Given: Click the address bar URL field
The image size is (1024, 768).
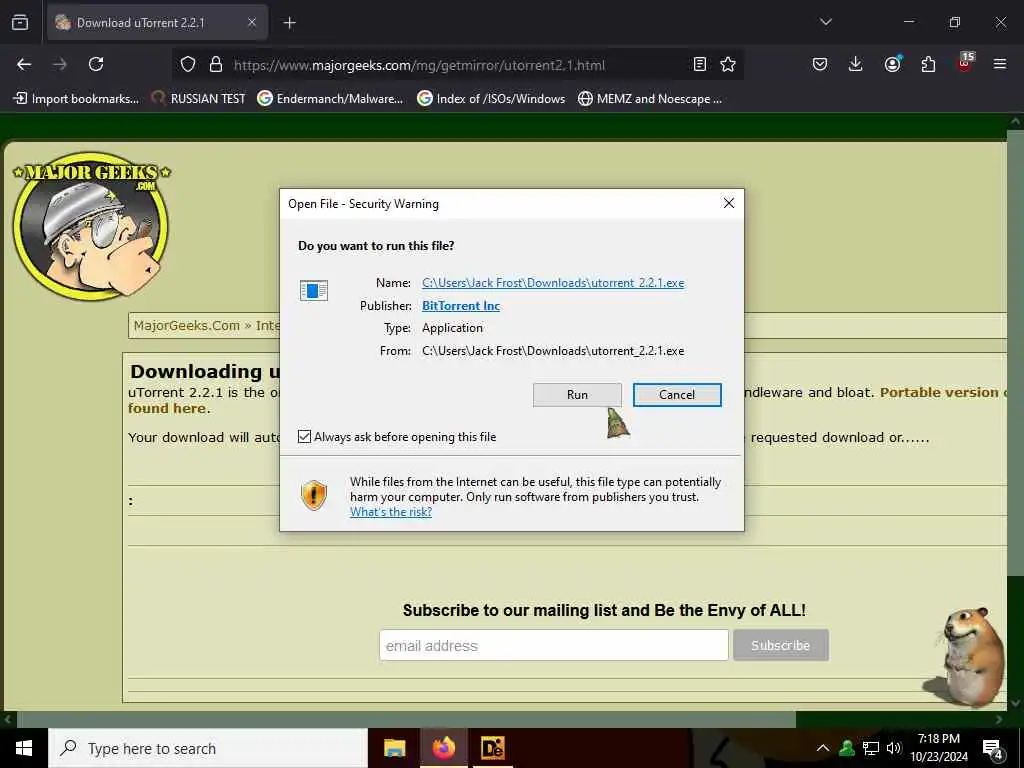Looking at the screenshot, I should [x=457, y=65].
